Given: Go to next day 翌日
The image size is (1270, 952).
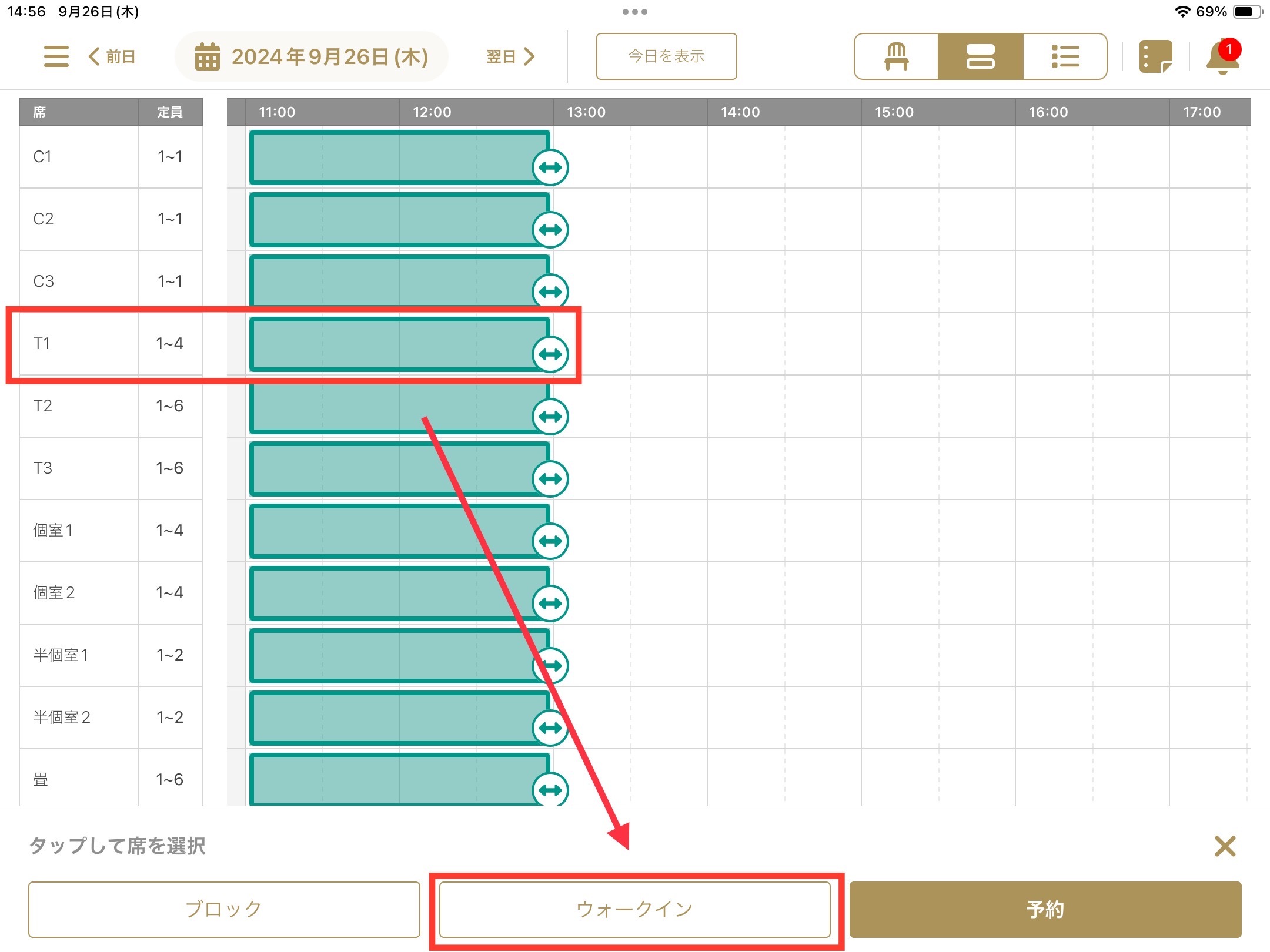Looking at the screenshot, I should tap(510, 56).
